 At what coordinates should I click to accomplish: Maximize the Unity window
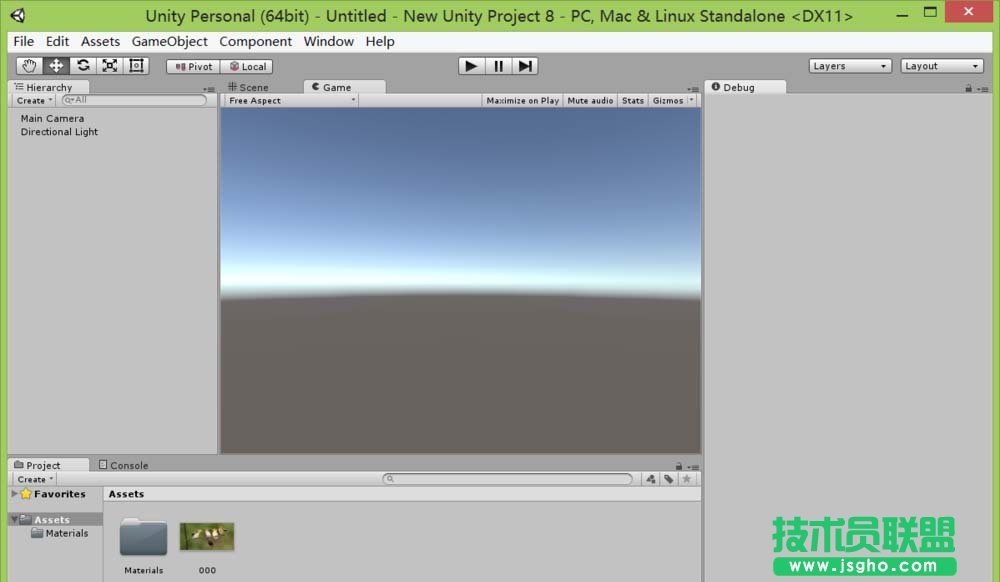[930, 12]
